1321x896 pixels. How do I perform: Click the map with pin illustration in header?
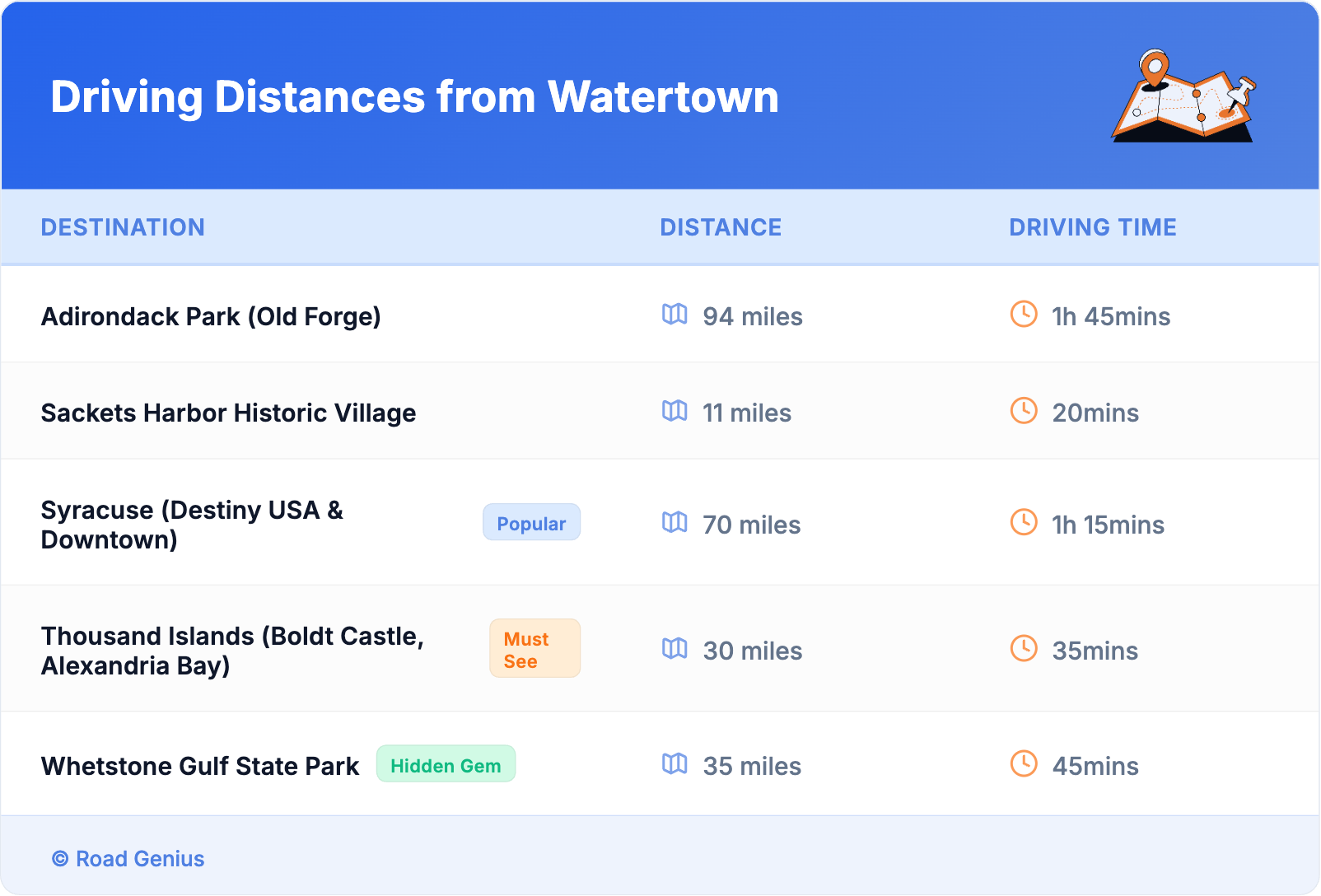1184,96
